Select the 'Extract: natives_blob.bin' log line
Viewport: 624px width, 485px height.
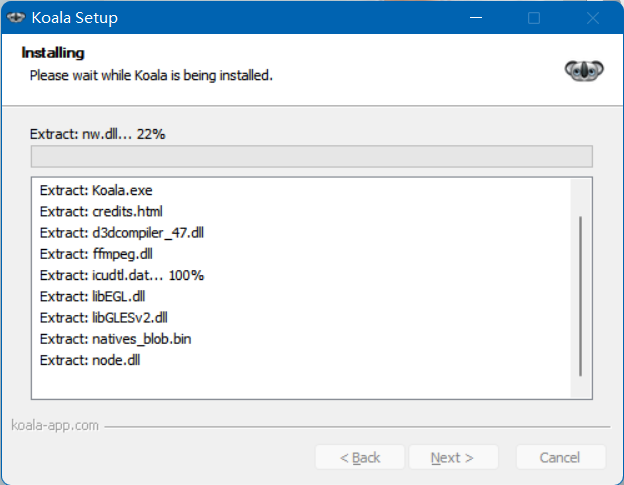(115, 339)
